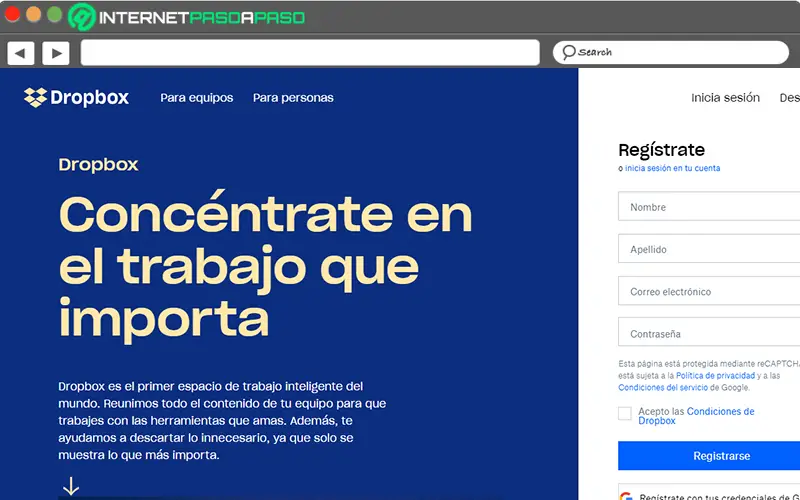
Task: Open the Política de privacidad link
Action: (715, 376)
